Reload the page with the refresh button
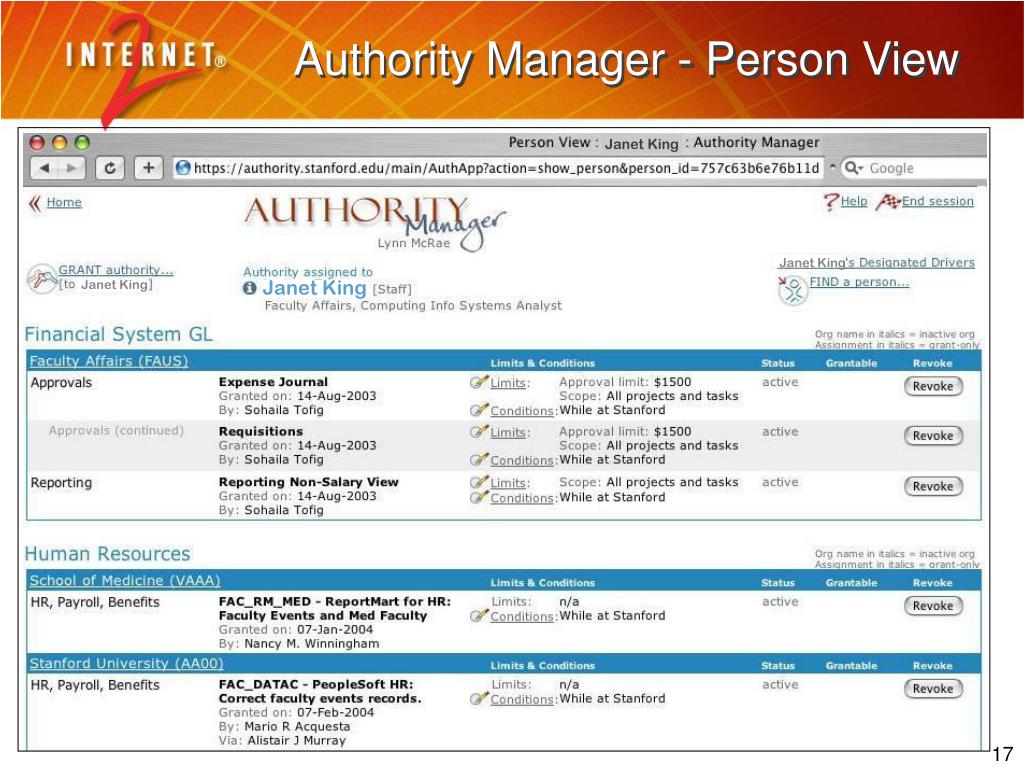The height and width of the screenshot is (768, 1024). [x=110, y=168]
